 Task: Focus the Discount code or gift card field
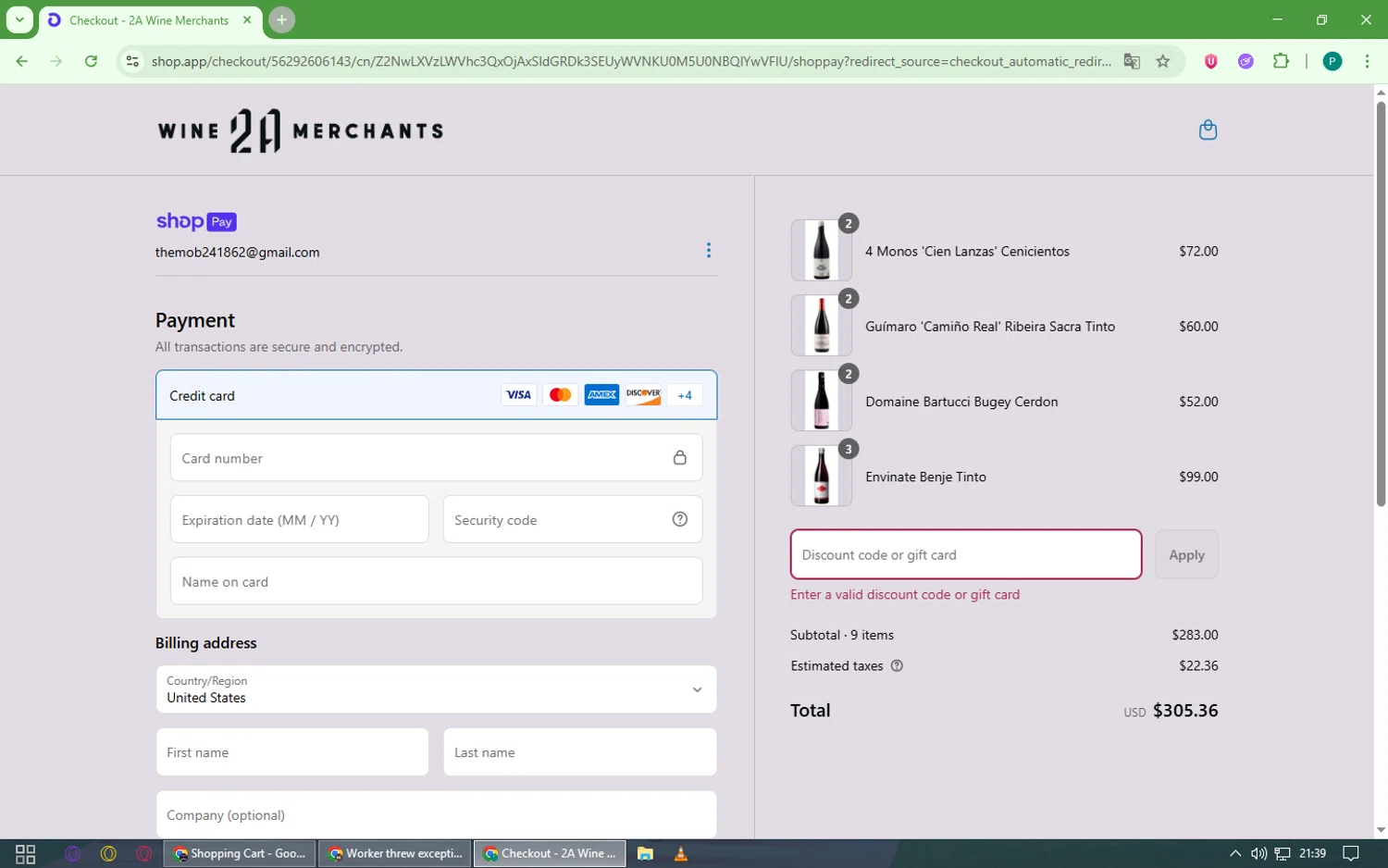pyautogui.click(x=966, y=554)
